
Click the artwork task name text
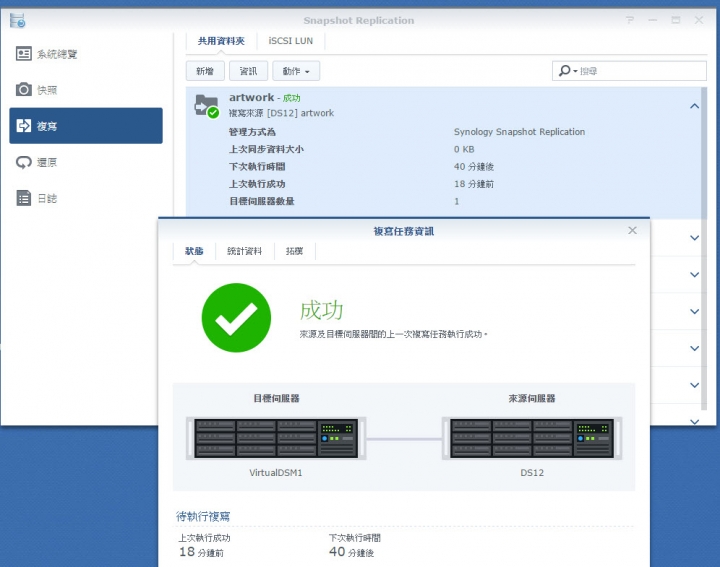tap(251, 97)
